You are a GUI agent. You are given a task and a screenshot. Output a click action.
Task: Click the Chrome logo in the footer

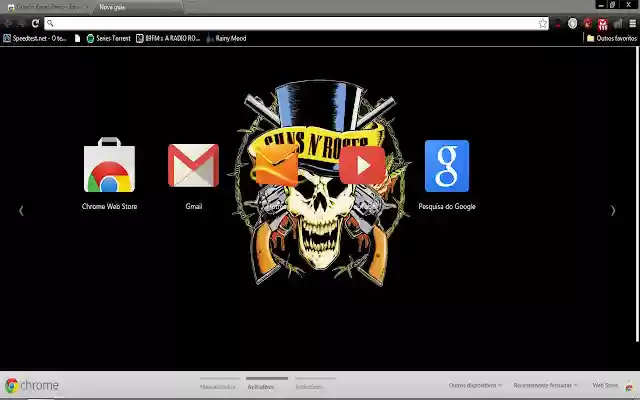coord(32,385)
